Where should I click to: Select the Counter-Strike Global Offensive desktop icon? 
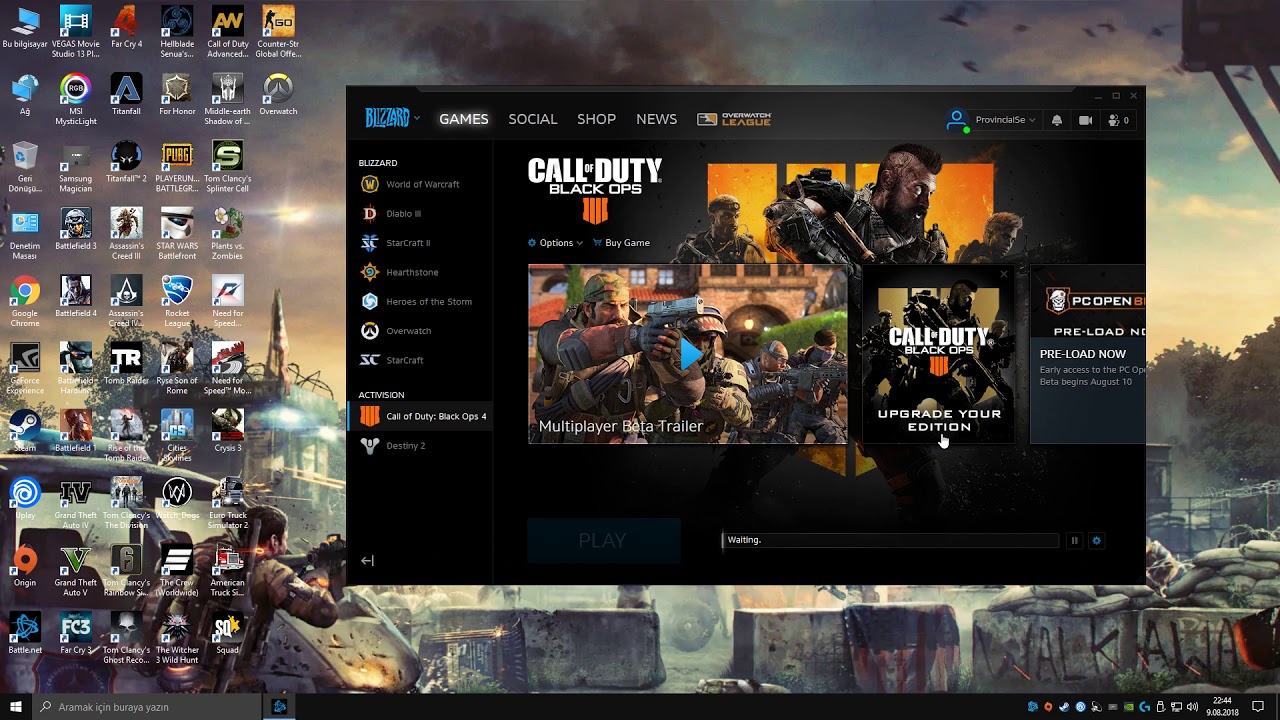tap(278, 32)
